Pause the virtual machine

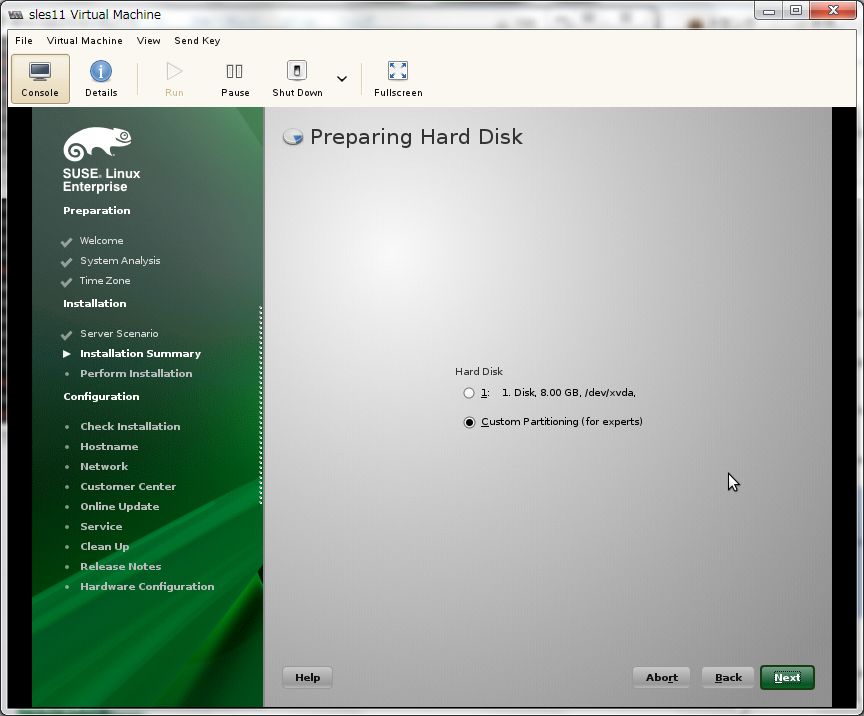click(235, 79)
